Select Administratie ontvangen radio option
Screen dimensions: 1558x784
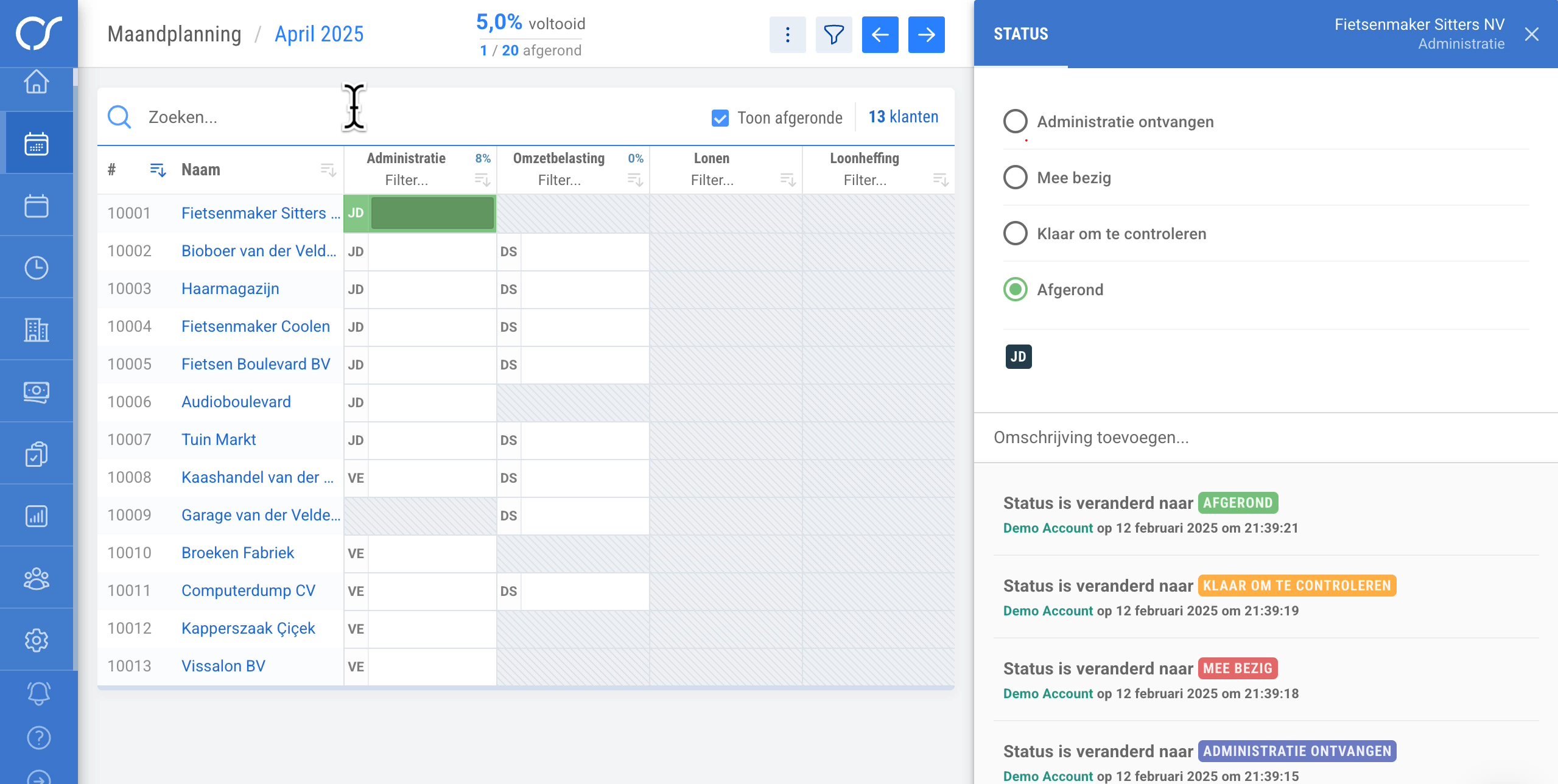[x=1015, y=122]
